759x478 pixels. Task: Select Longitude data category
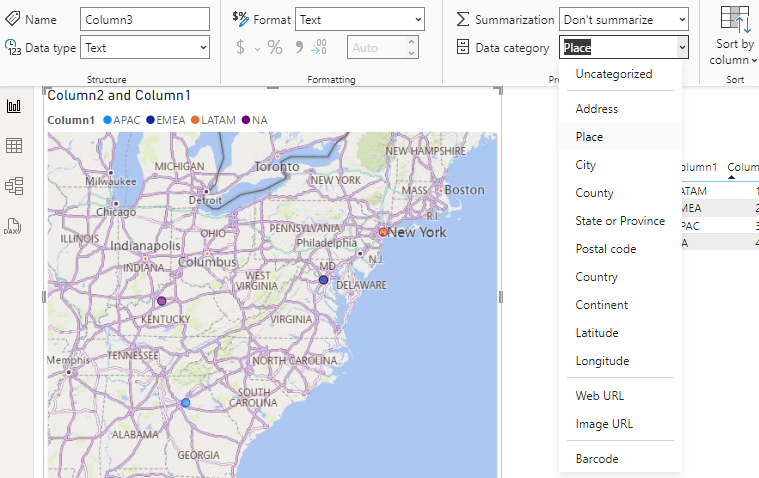(620, 361)
